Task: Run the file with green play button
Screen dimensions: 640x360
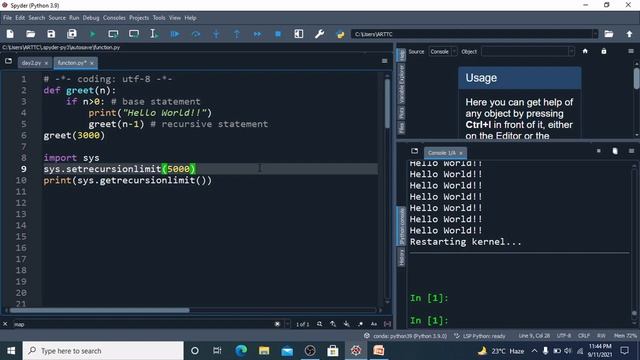Action: click(93, 34)
